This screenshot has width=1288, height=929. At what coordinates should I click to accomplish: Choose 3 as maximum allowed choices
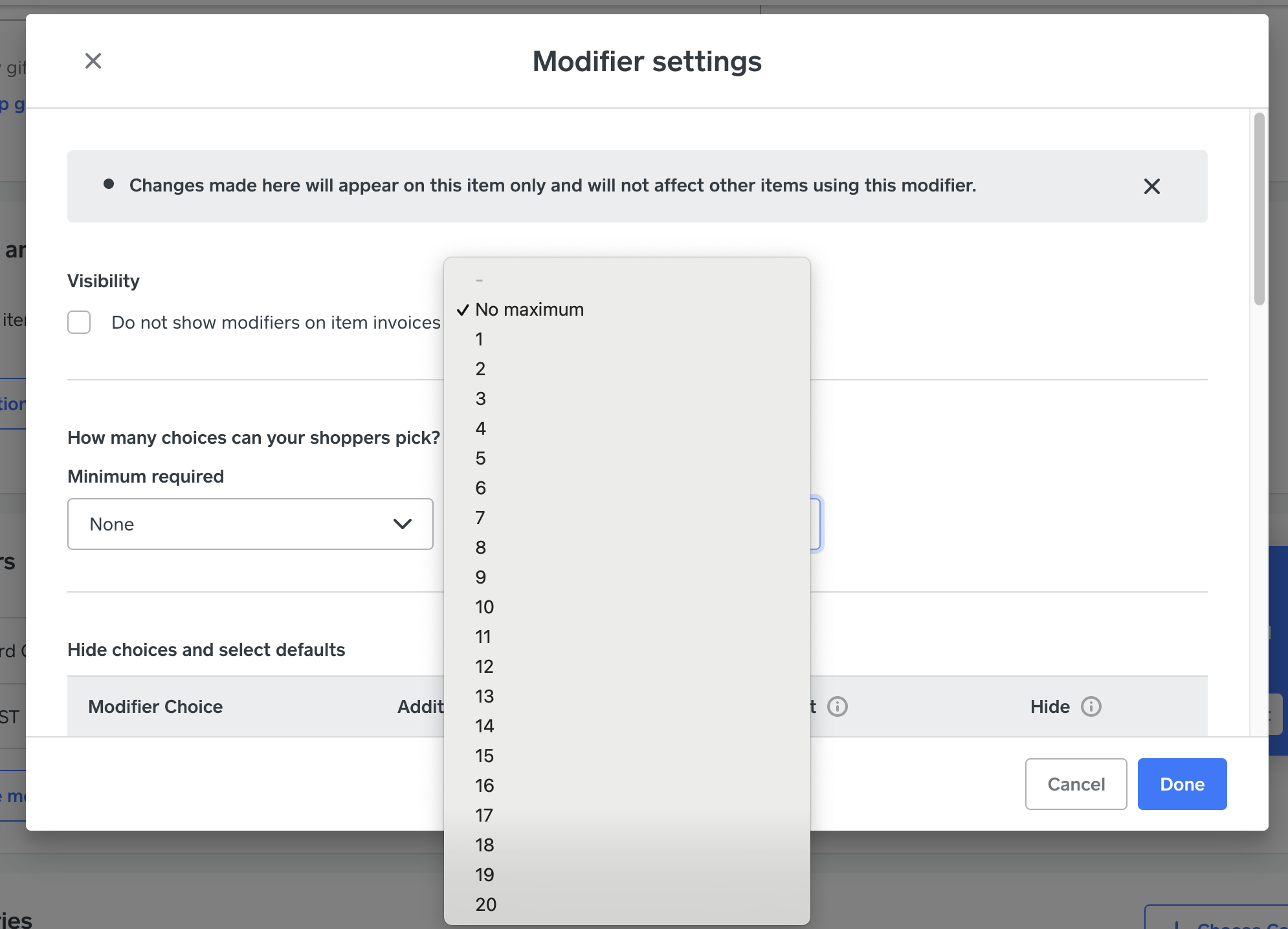[x=480, y=399]
